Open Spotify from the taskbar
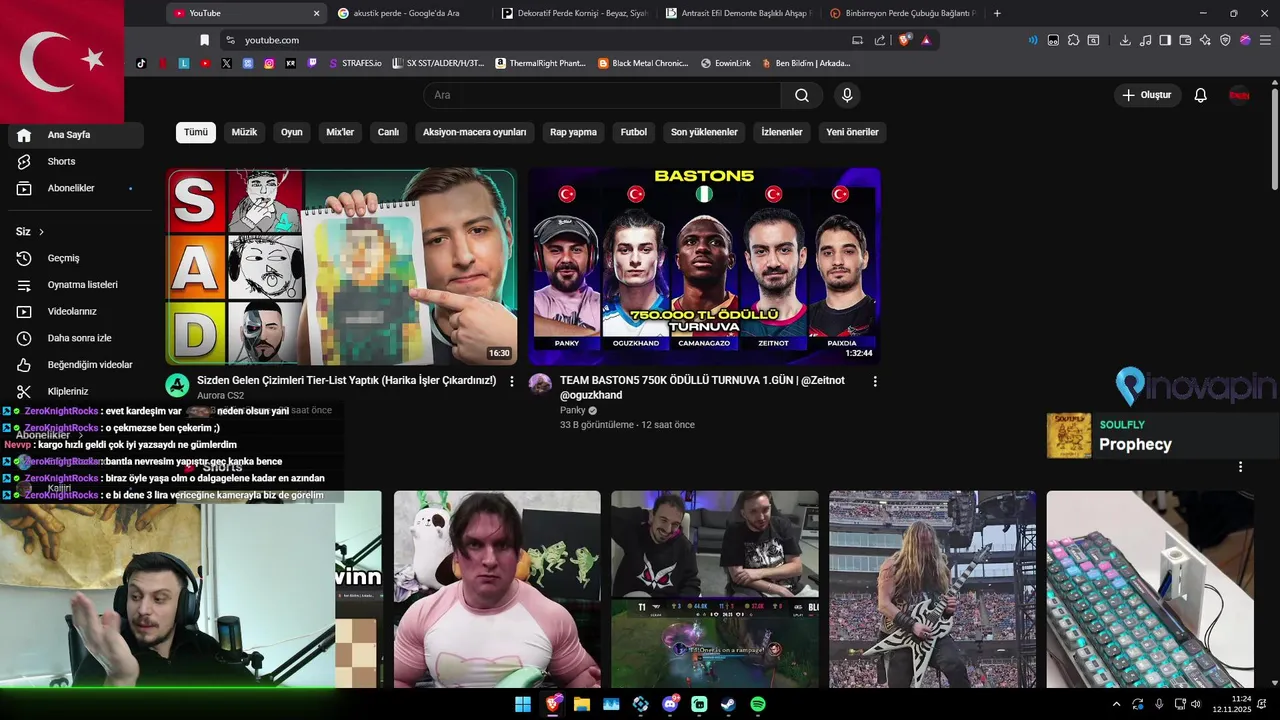The image size is (1280, 720). [x=758, y=704]
